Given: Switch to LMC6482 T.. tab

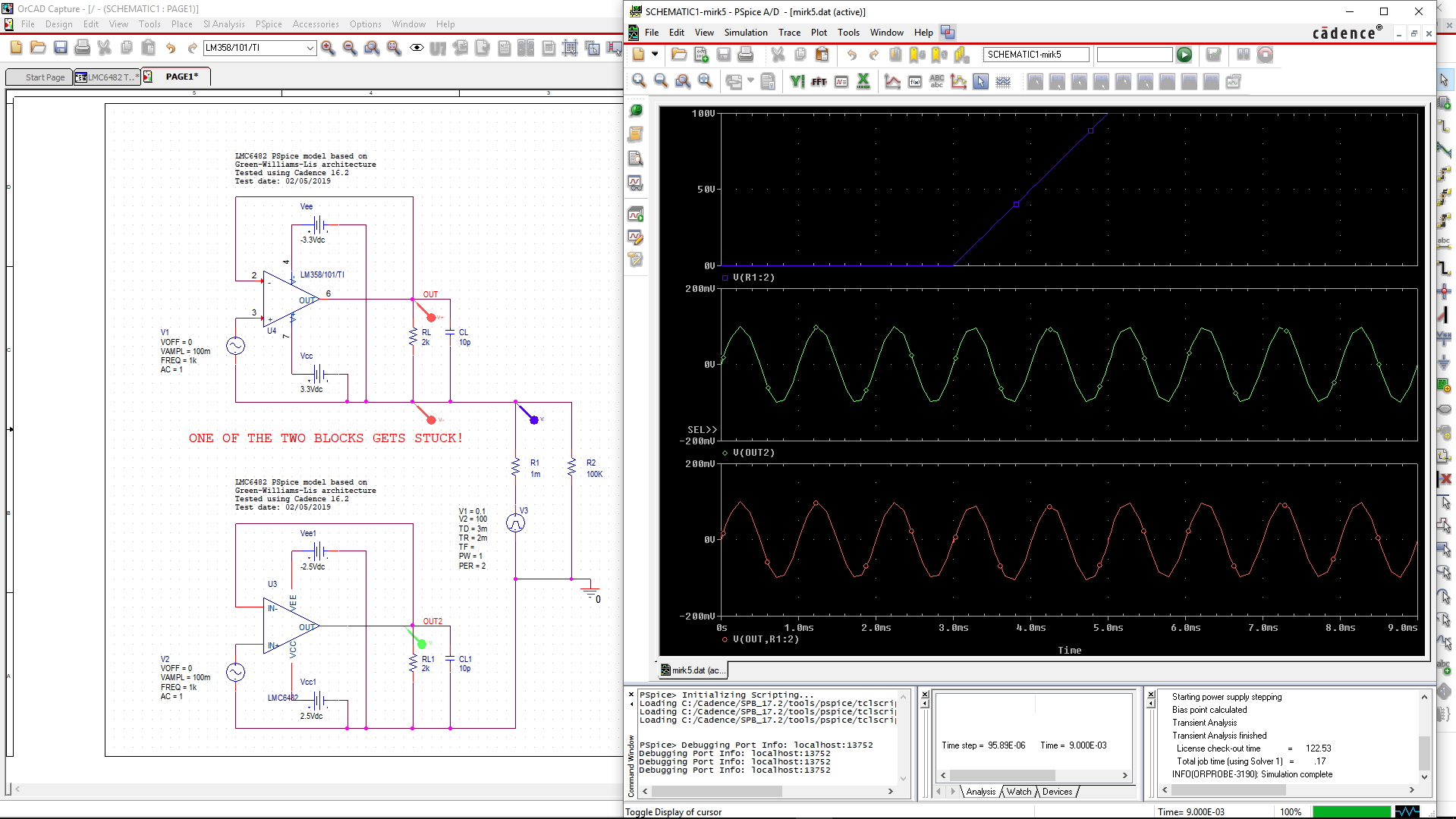Looking at the screenshot, I should coord(107,77).
